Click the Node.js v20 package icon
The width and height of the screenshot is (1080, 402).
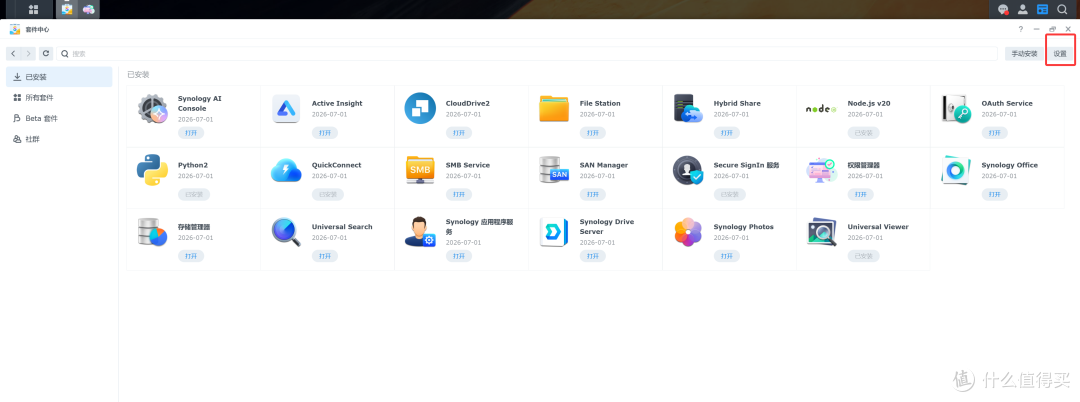pyautogui.click(x=821, y=109)
